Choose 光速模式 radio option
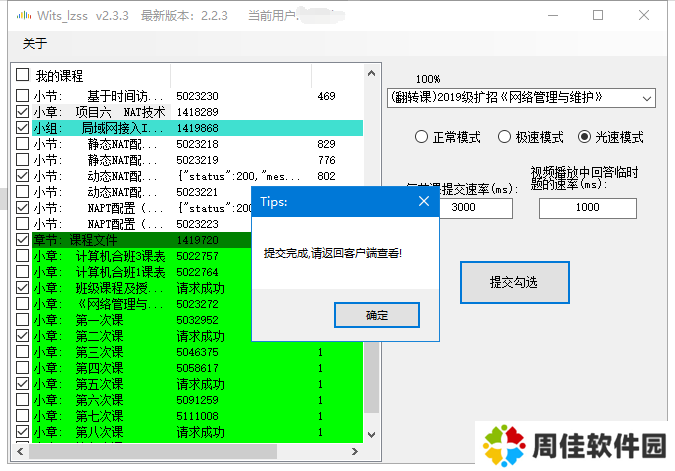The width and height of the screenshot is (675, 471). point(585,137)
